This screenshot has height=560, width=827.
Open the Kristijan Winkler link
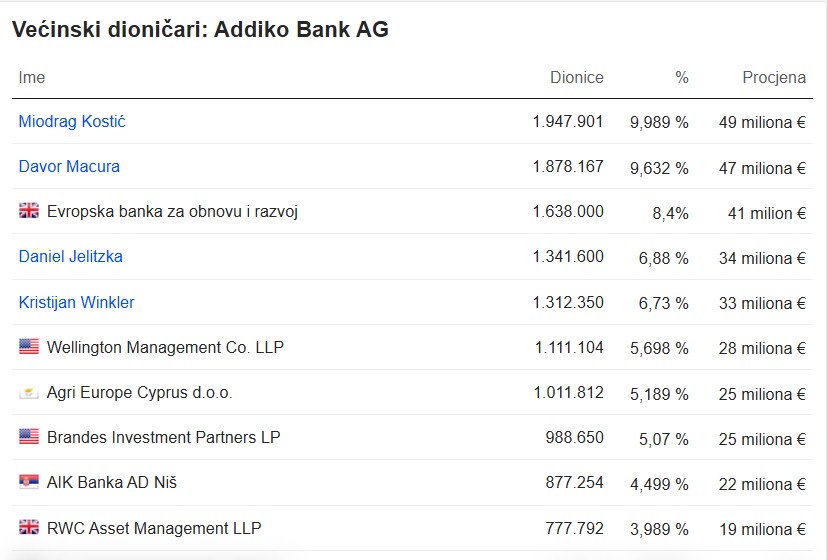tap(76, 302)
